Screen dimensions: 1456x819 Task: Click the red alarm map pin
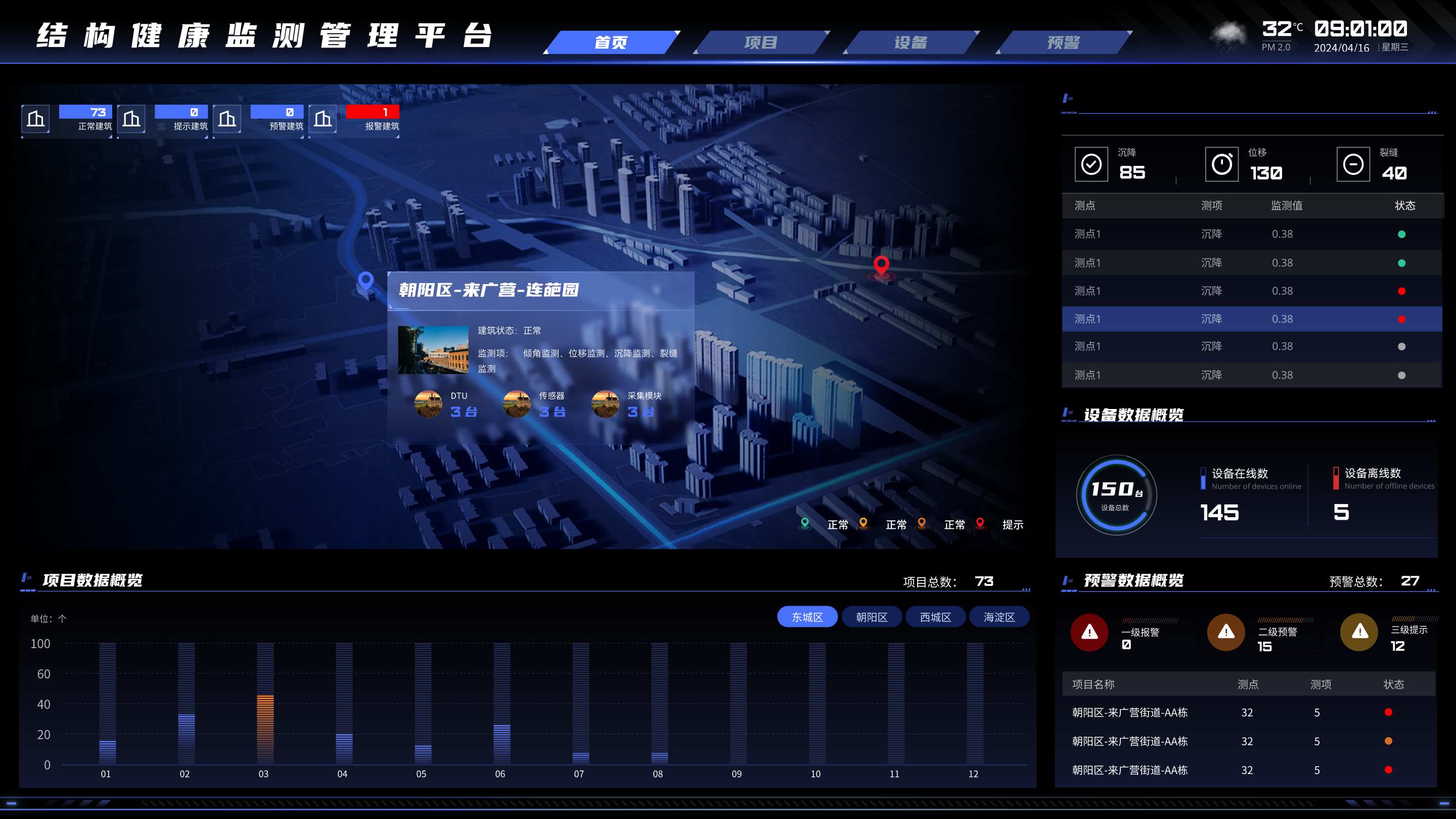point(881,265)
